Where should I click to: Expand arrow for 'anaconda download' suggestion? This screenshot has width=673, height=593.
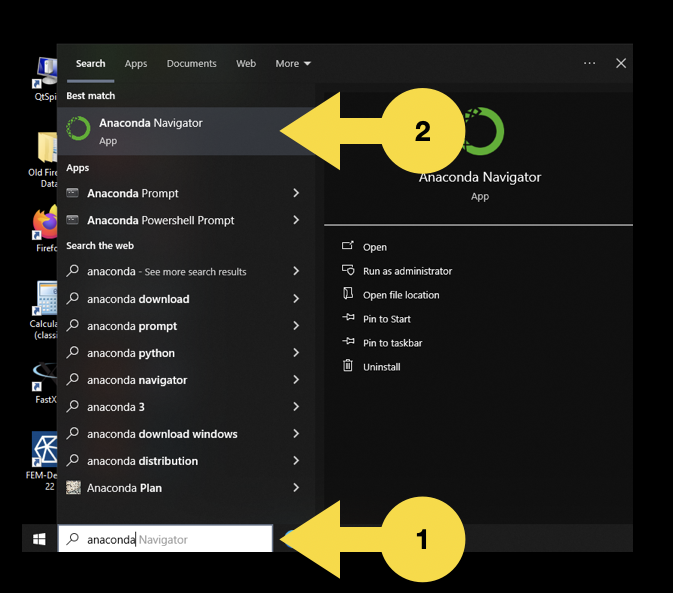(x=296, y=299)
